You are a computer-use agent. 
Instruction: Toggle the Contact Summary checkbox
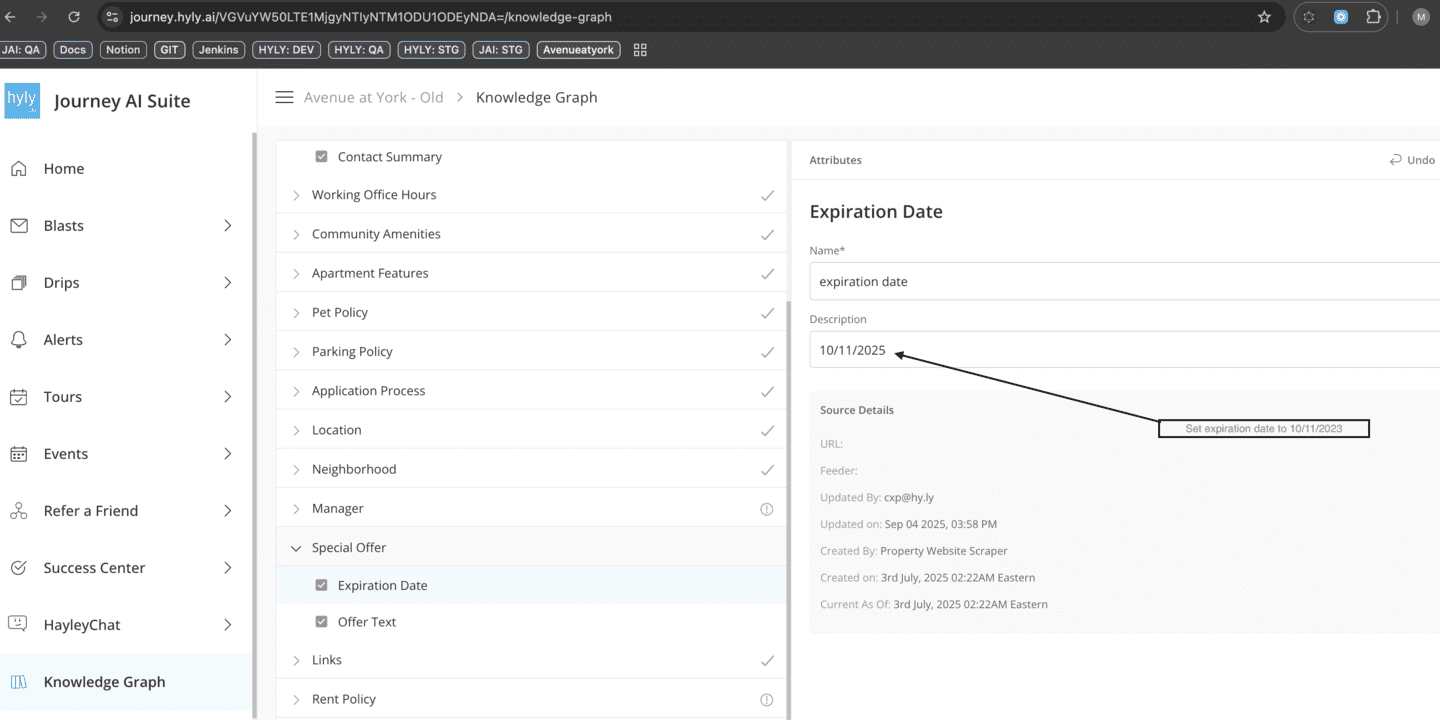click(x=321, y=157)
